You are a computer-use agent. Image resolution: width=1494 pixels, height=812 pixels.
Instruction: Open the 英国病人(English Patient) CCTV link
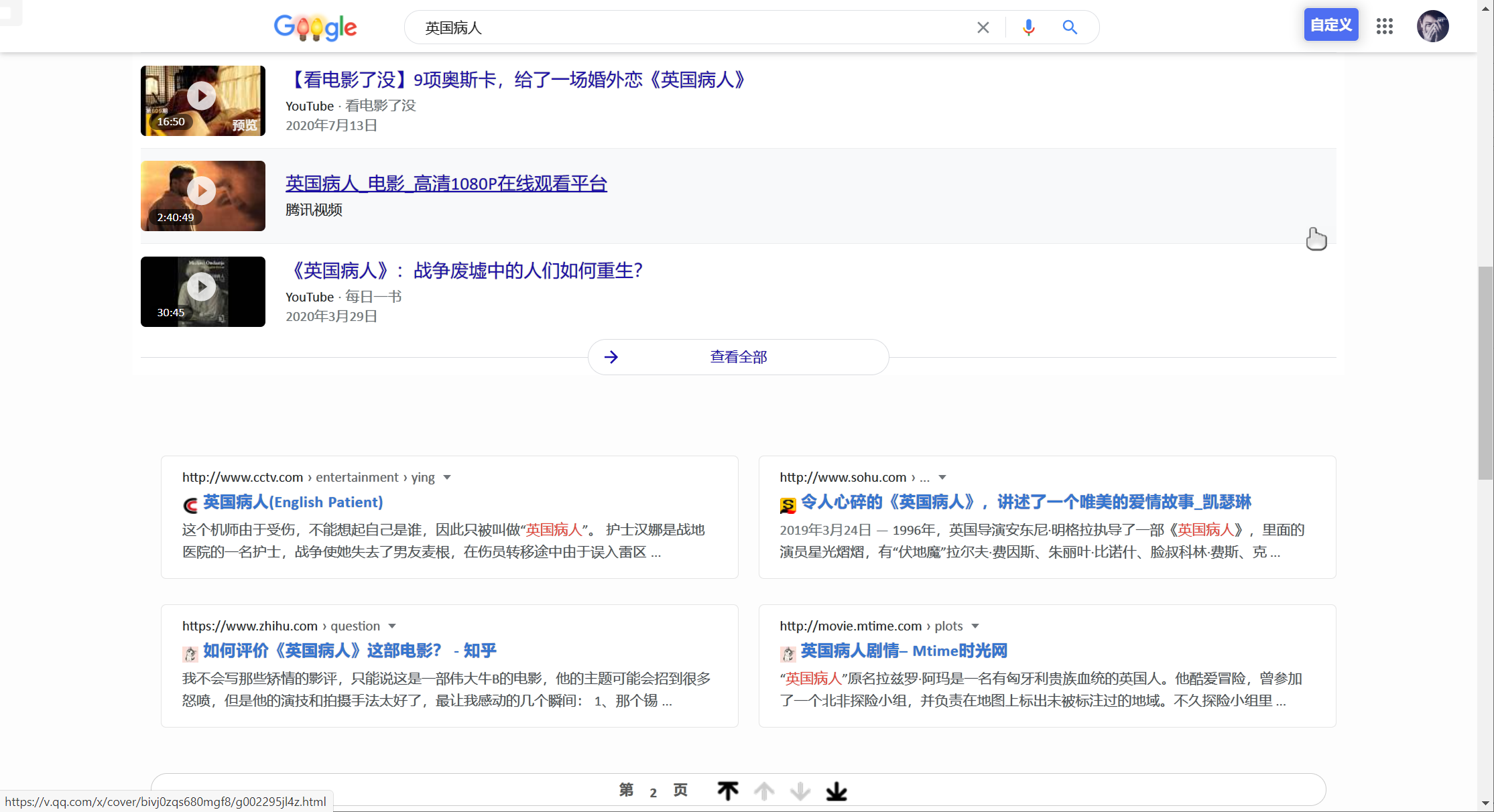point(292,502)
